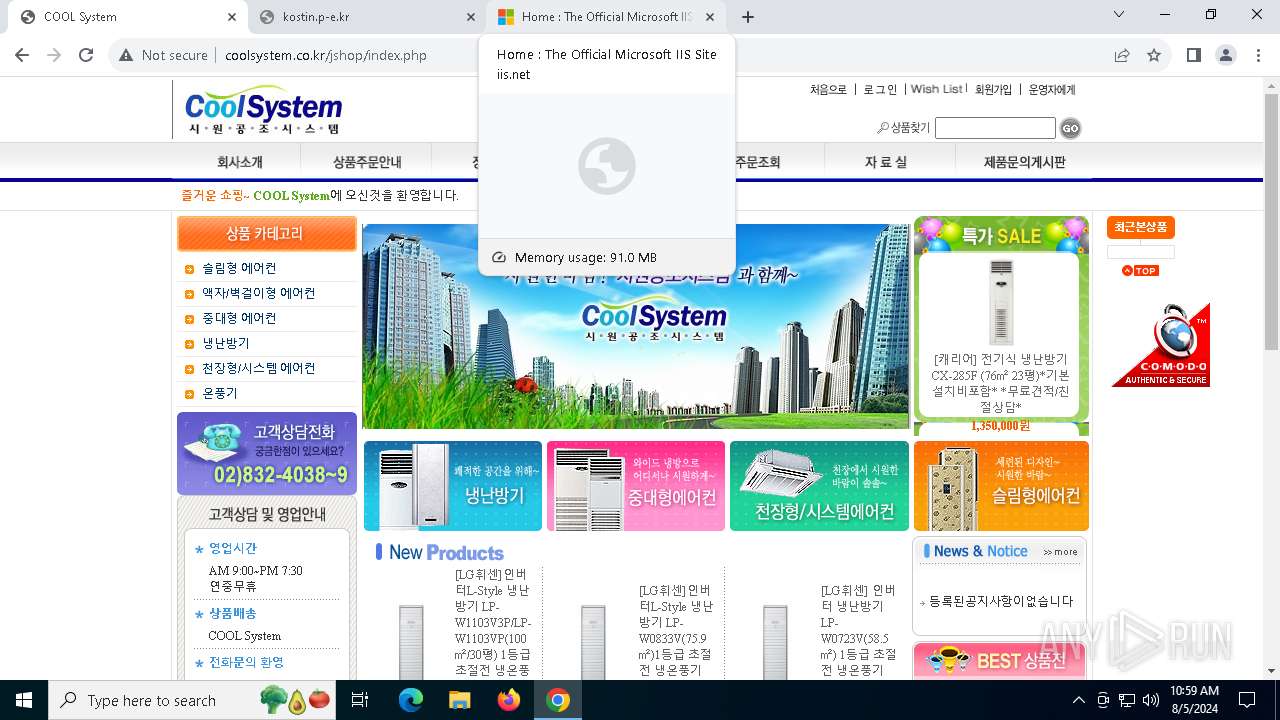Click the Windows taskbar search box
The height and width of the screenshot is (720, 1280).
[193, 700]
